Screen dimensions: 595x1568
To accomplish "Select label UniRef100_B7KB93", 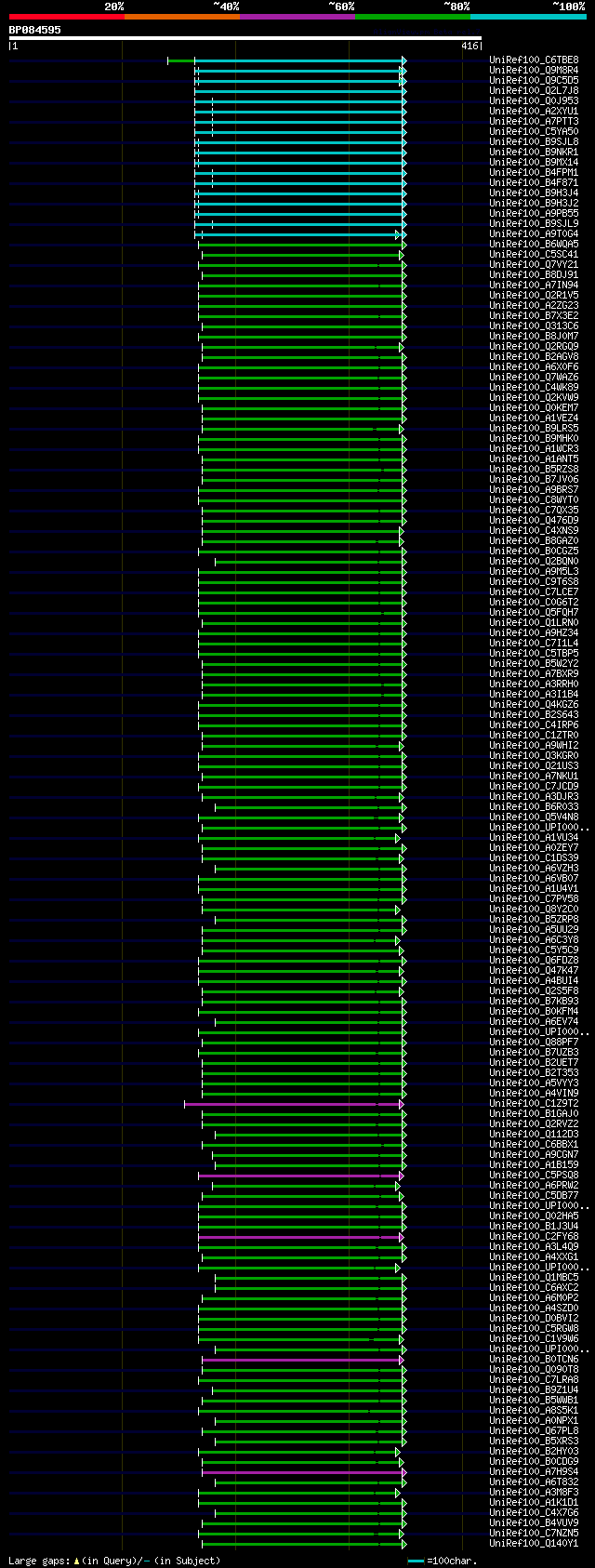I will pyautogui.click(x=534, y=1002).
